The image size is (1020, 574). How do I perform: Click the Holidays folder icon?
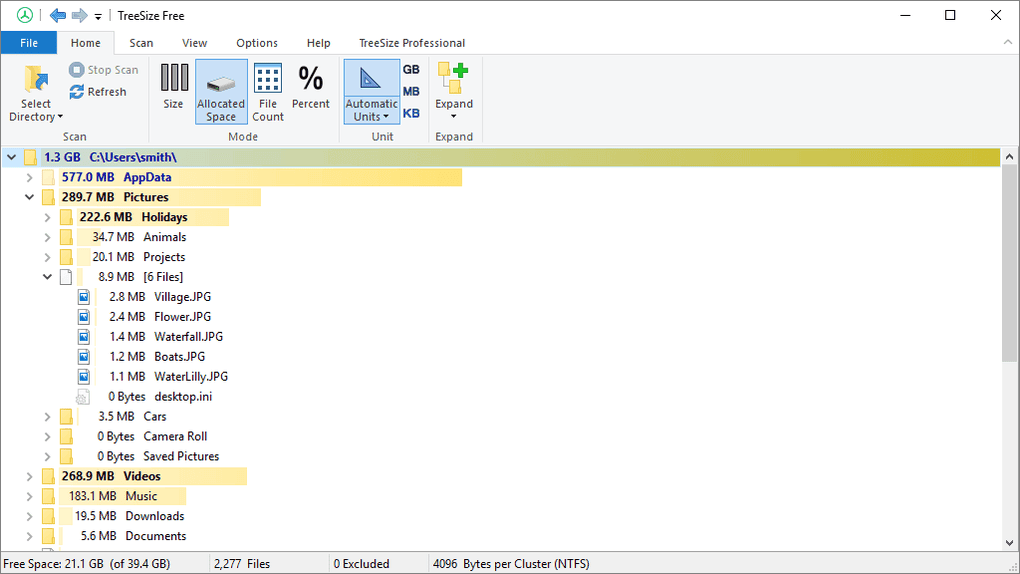pyautogui.click(x=66, y=217)
